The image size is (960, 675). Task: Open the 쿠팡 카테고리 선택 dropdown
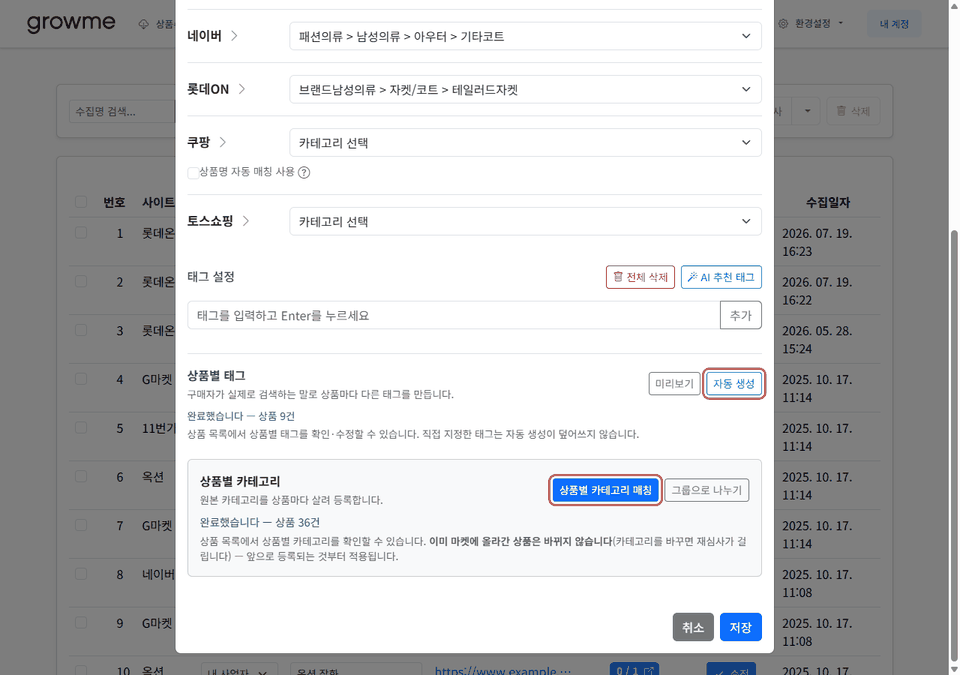pos(525,143)
